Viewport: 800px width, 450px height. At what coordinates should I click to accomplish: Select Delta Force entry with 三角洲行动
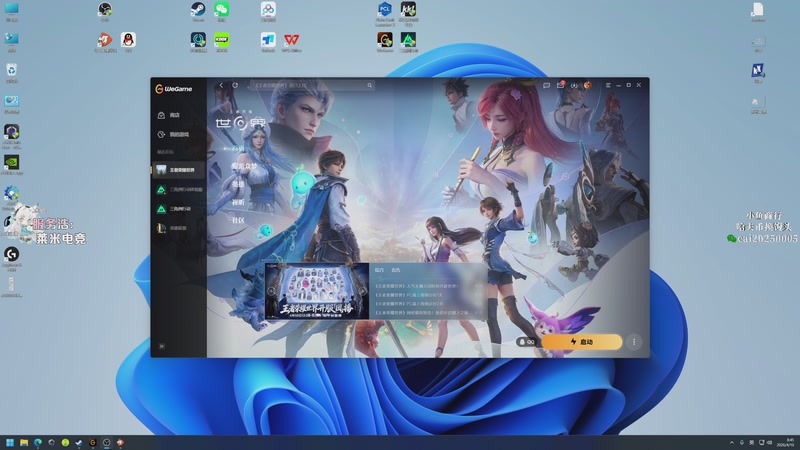[x=178, y=209]
